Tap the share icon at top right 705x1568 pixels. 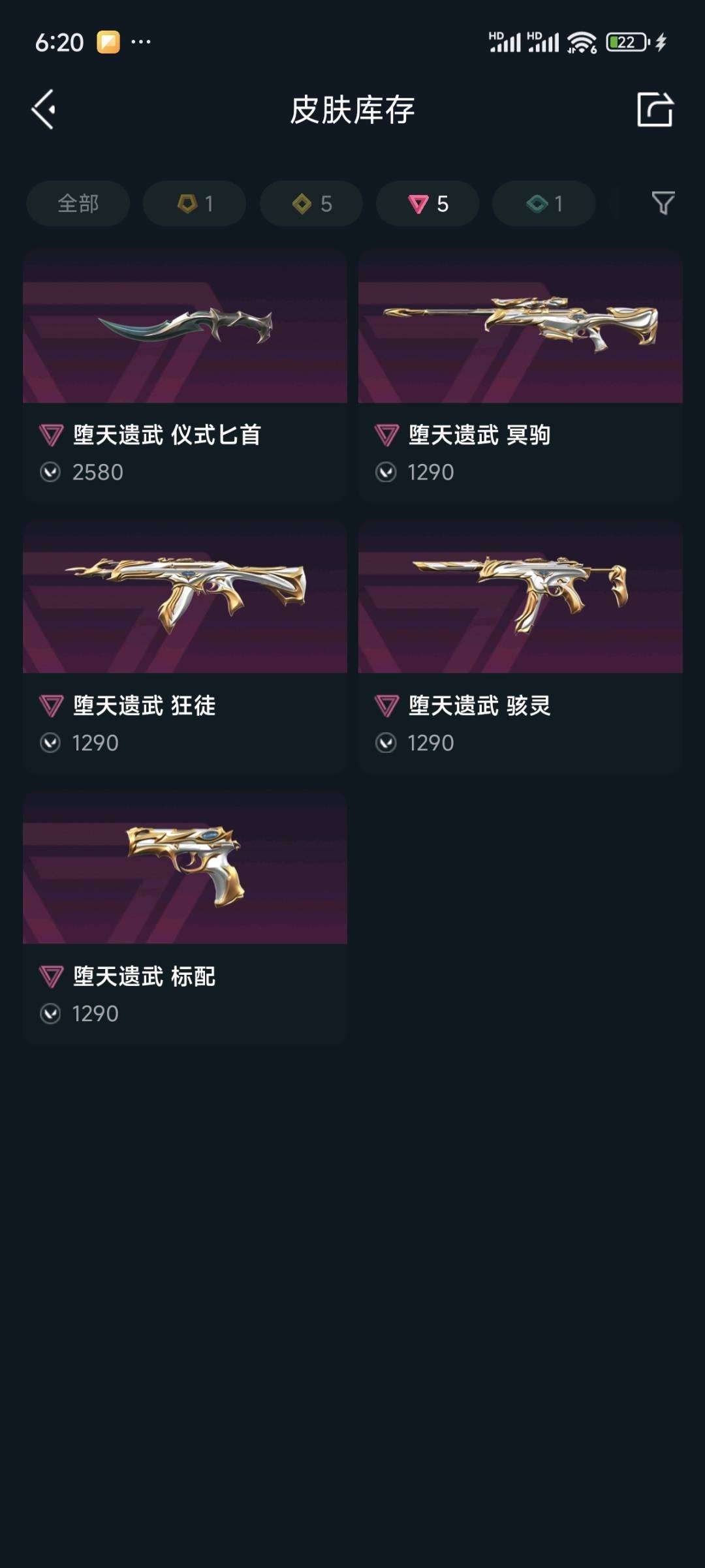655,109
